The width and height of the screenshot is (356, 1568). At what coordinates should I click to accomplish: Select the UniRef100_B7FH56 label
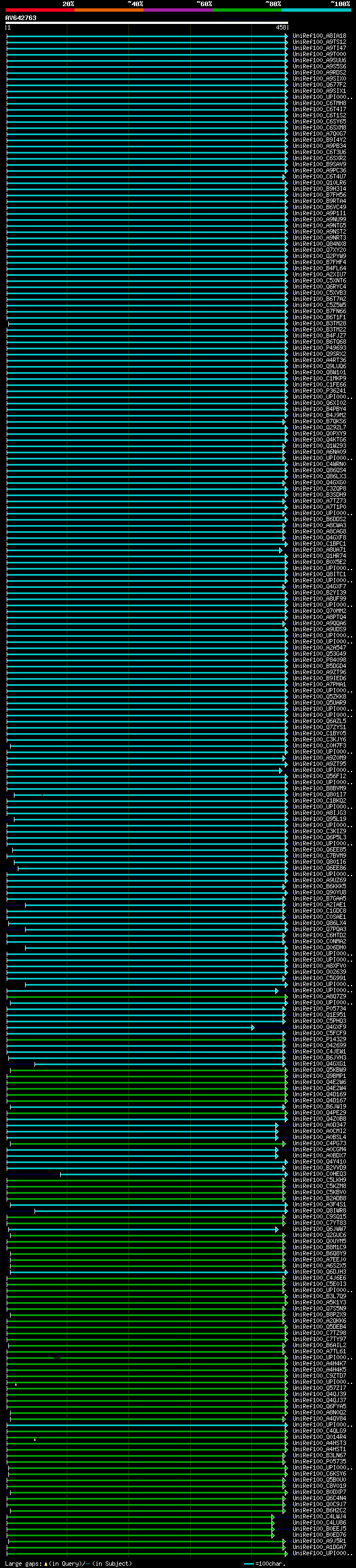(319, 195)
